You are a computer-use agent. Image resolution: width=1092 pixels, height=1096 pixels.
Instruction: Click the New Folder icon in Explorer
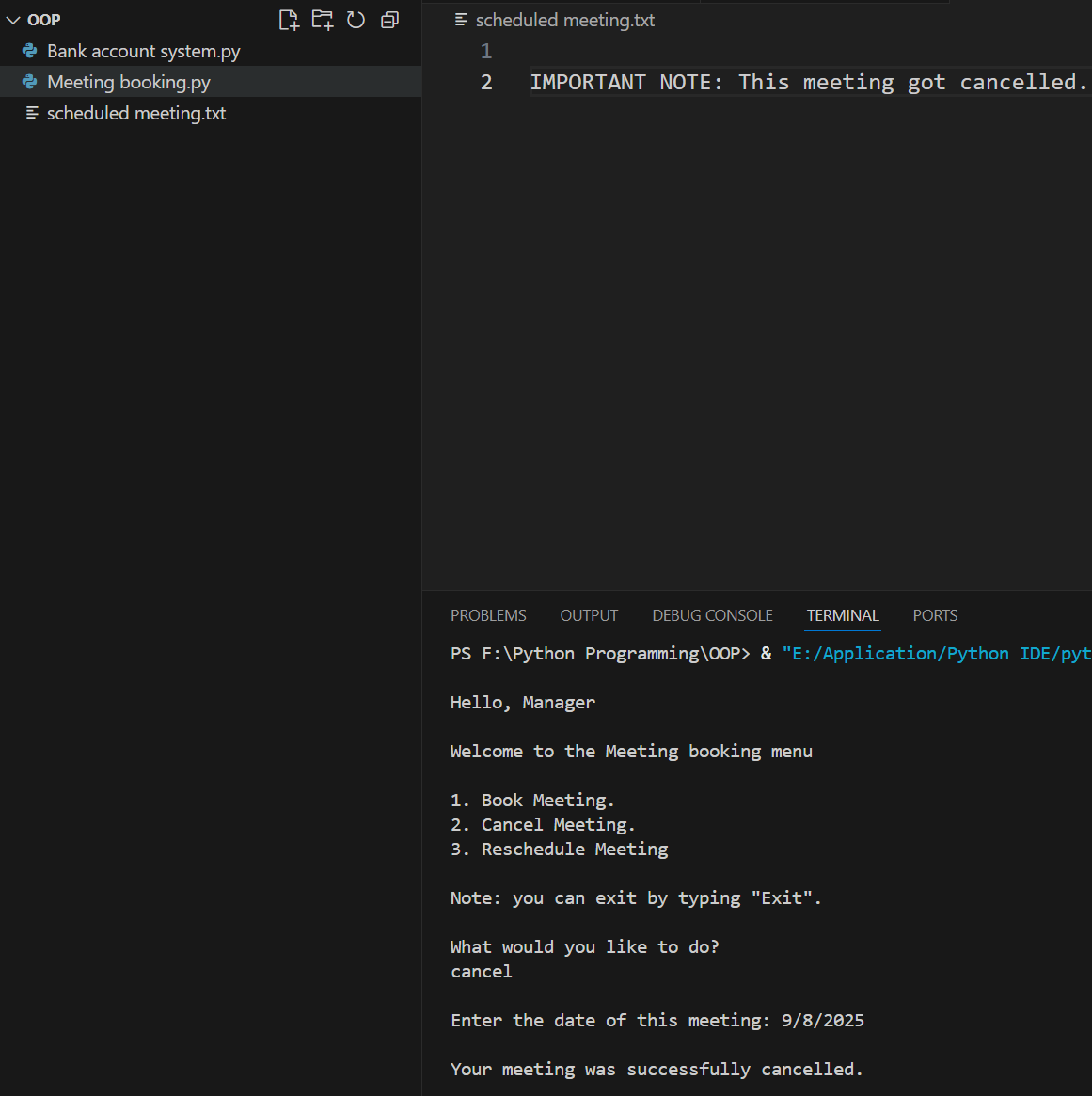323,20
